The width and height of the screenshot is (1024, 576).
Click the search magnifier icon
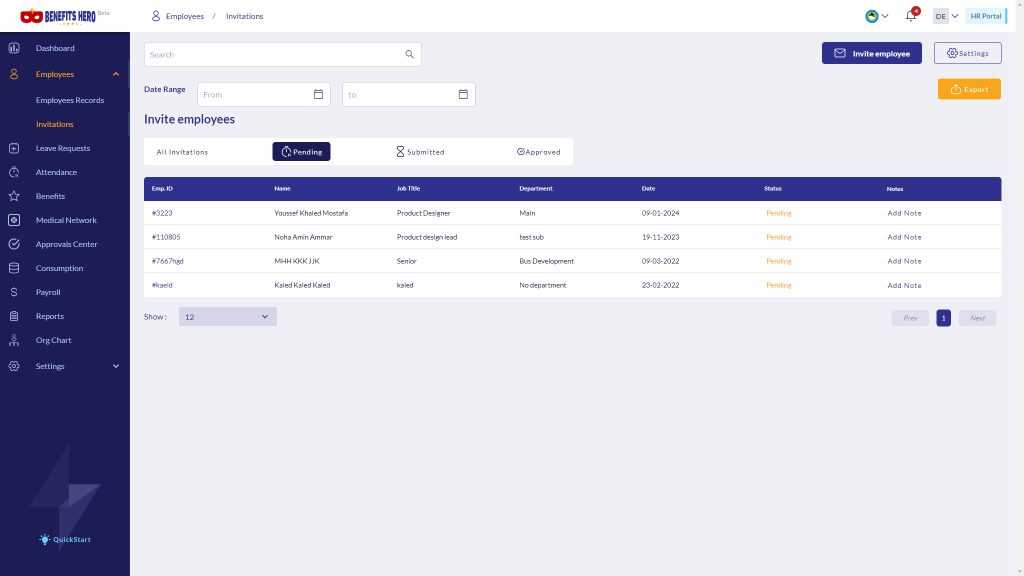[x=409, y=54]
